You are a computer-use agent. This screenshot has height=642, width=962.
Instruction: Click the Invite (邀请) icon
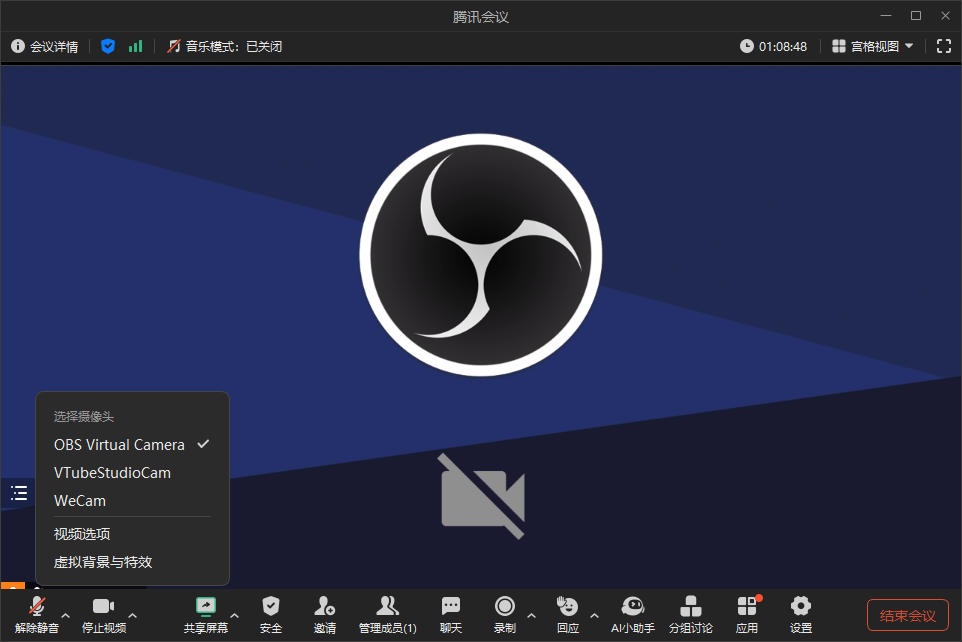click(x=324, y=607)
